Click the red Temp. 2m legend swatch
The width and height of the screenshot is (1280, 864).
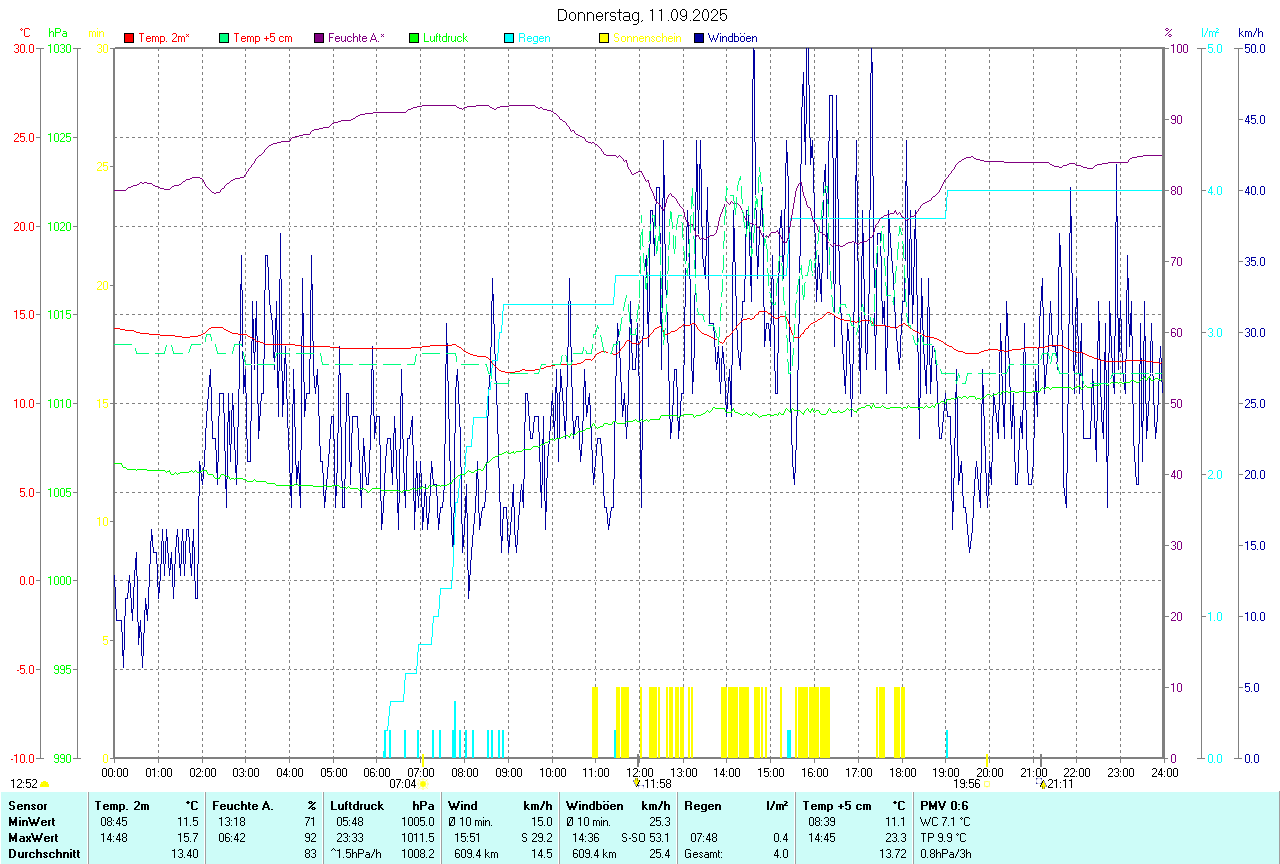129,38
